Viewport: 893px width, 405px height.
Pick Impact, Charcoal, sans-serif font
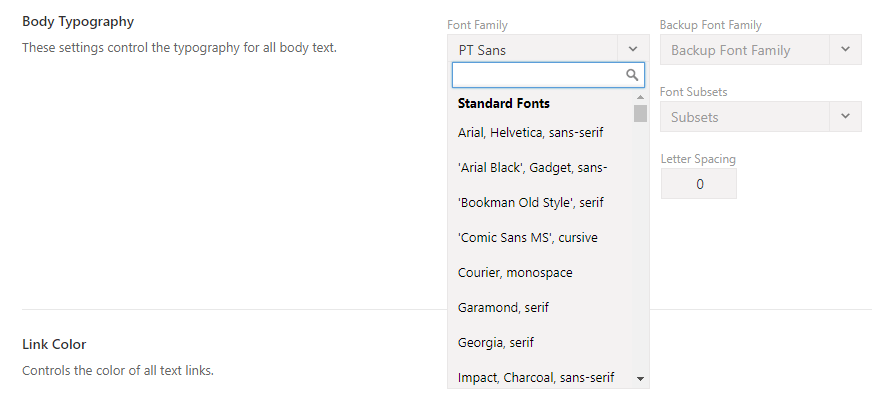pos(536,377)
